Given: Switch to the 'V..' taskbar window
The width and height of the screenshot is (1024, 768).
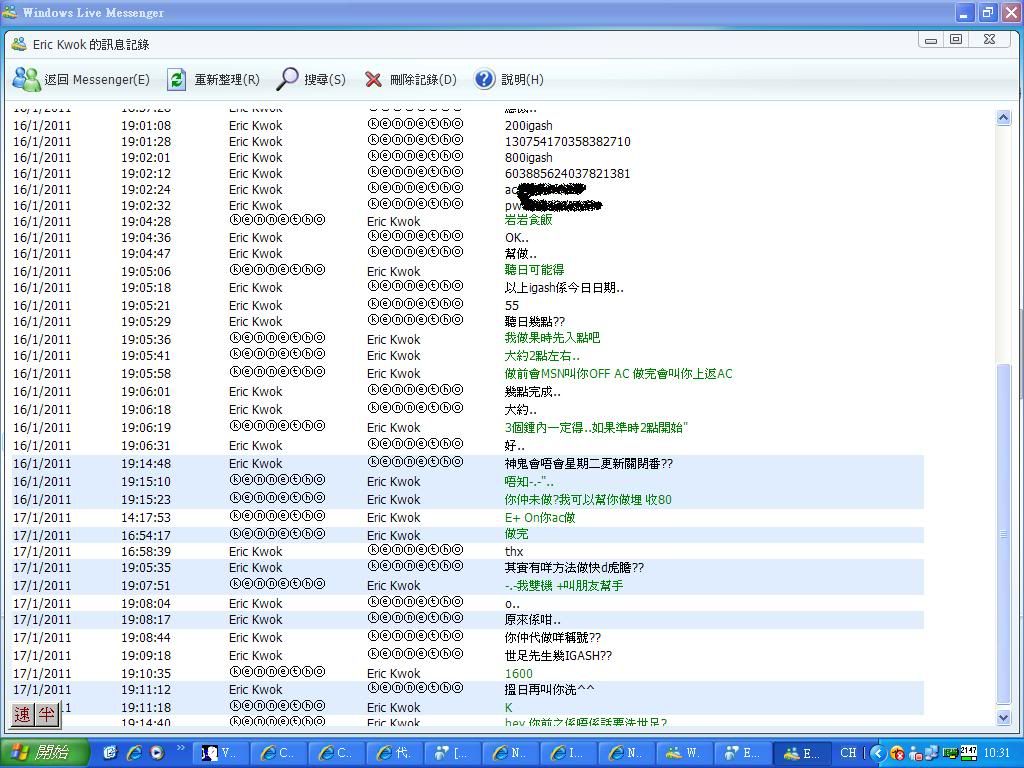Looking at the screenshot, I should 222,753.
